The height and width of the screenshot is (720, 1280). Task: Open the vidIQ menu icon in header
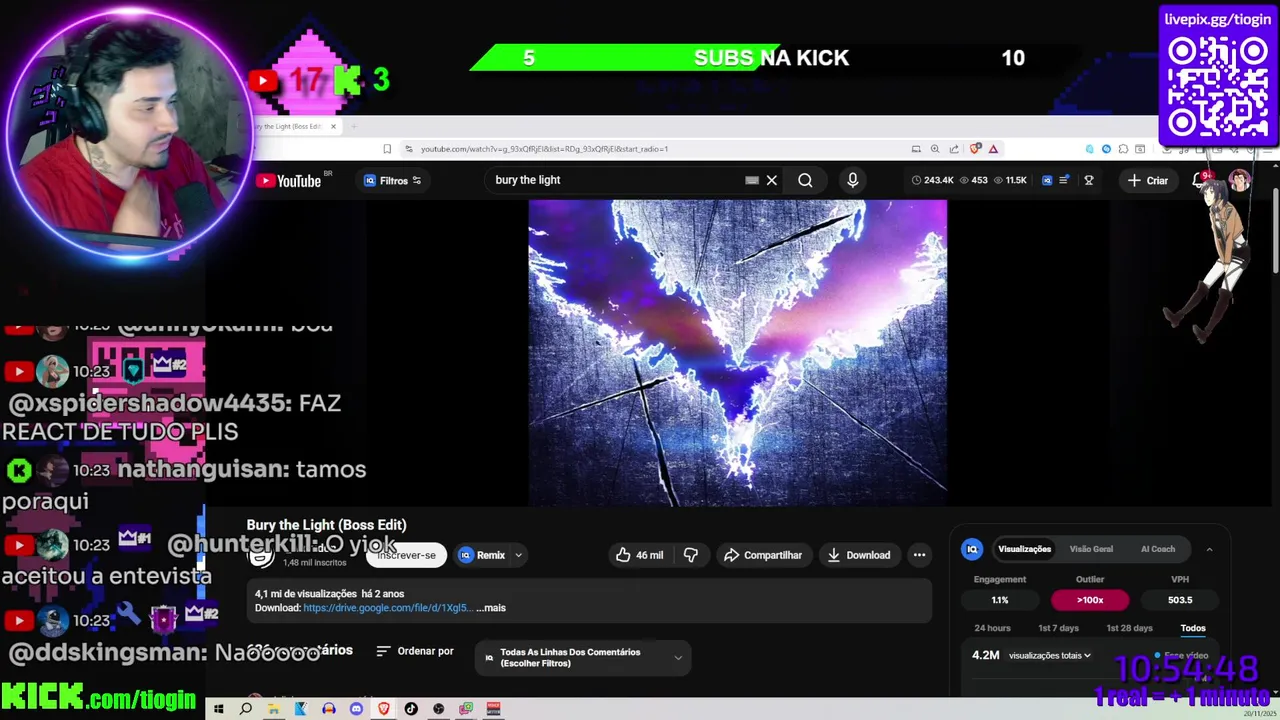[x=1064, y=181]
